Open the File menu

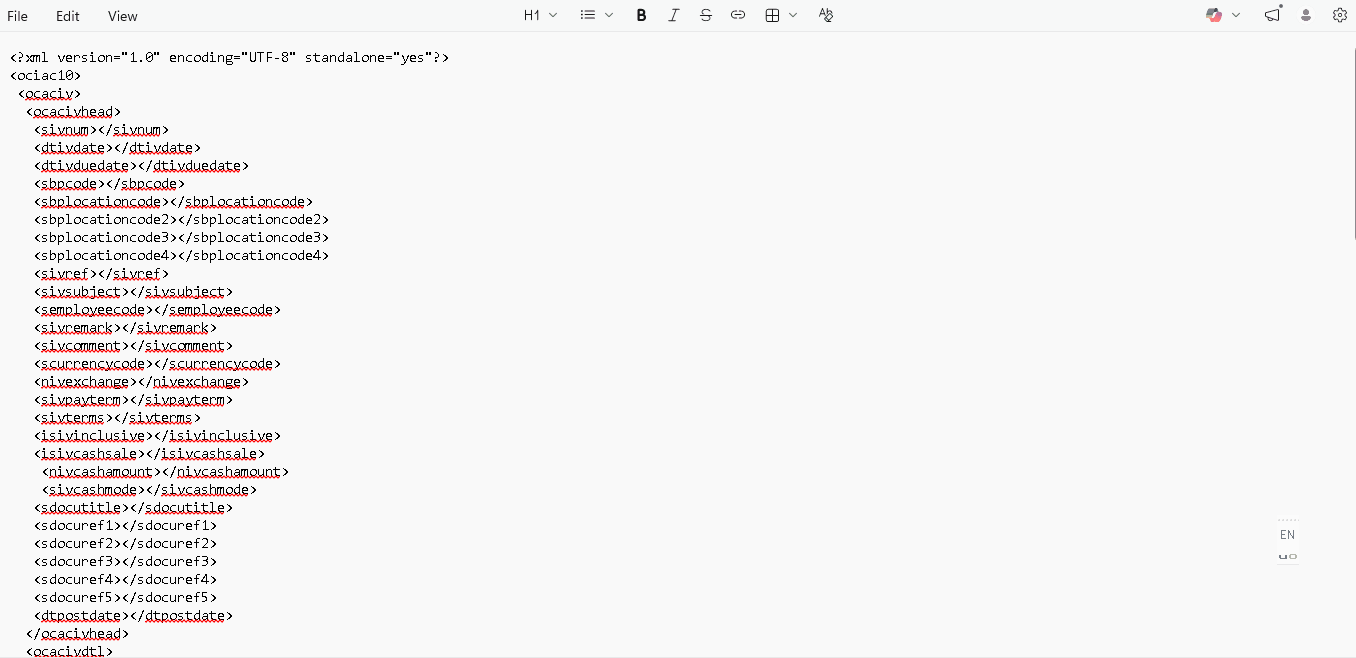pyautogui.click(x=18, y=16)
